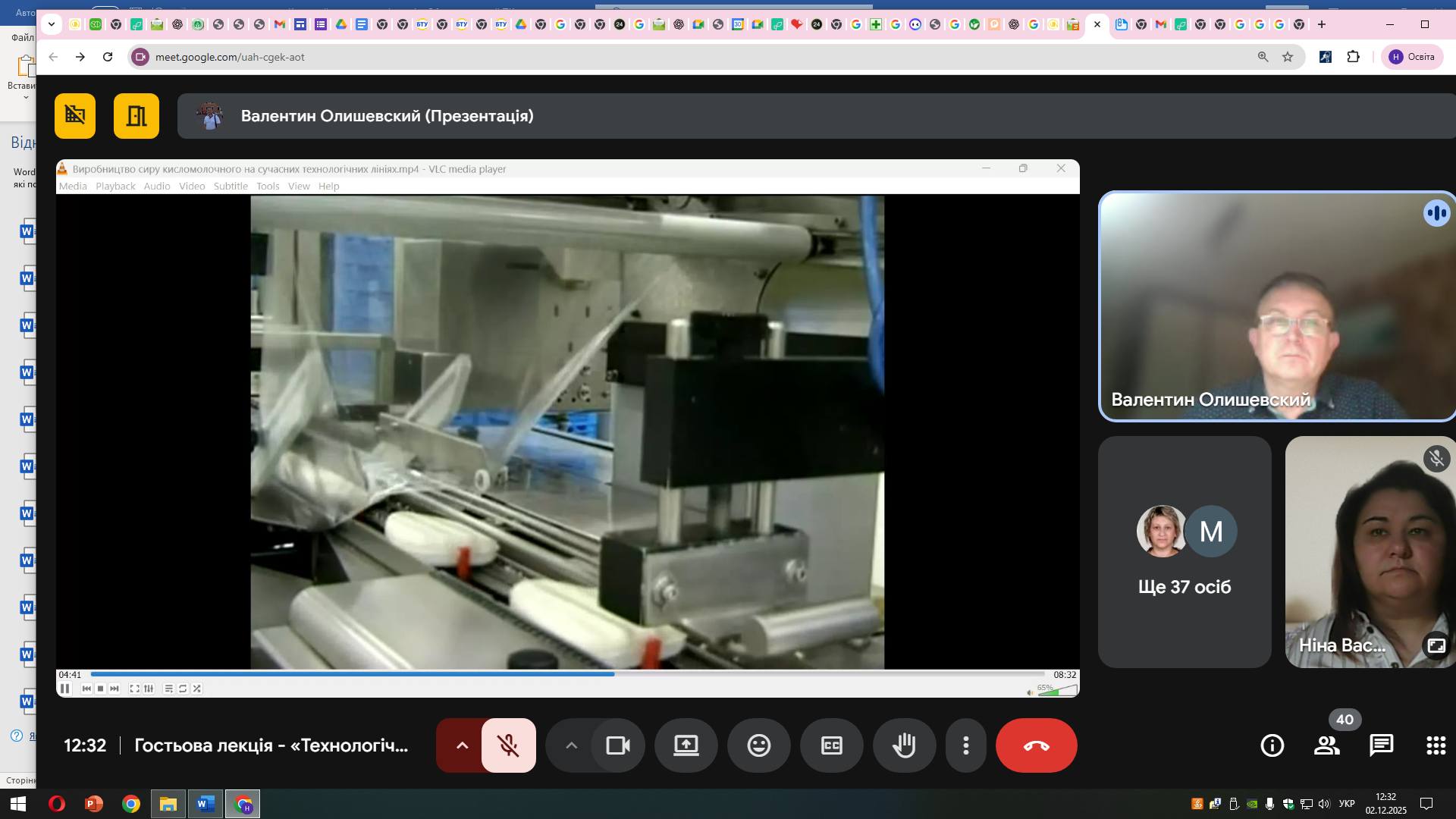Image resolution: width=1456 pixels, height=819 pixels.
Task: Show the participants list (40)
Action: click(1326, 745)
